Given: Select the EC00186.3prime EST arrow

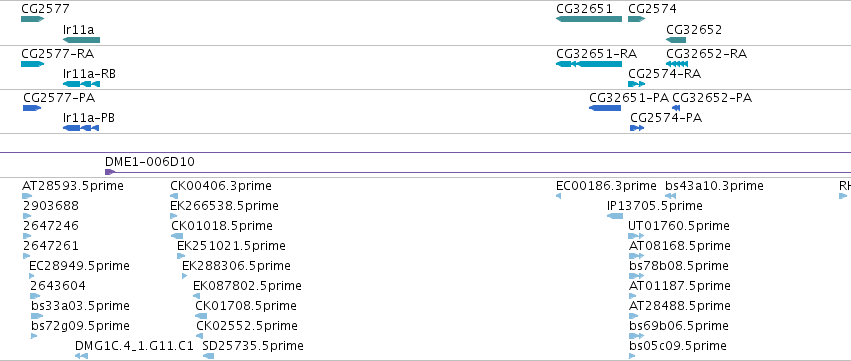Looking at the screenshot, I should pyautogui.click(x=558, y=196).
